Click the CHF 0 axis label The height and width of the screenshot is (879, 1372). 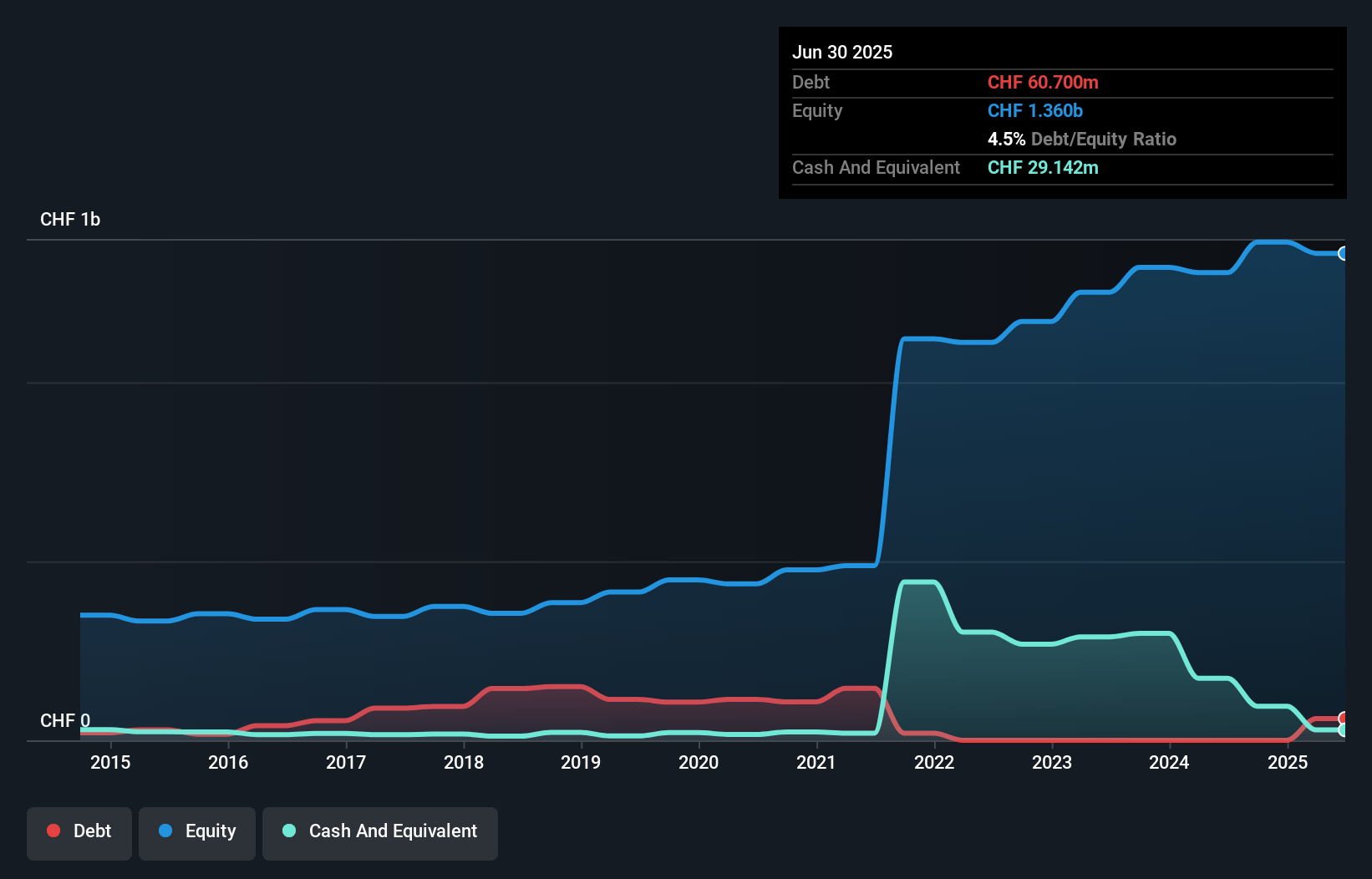[65, 720]
